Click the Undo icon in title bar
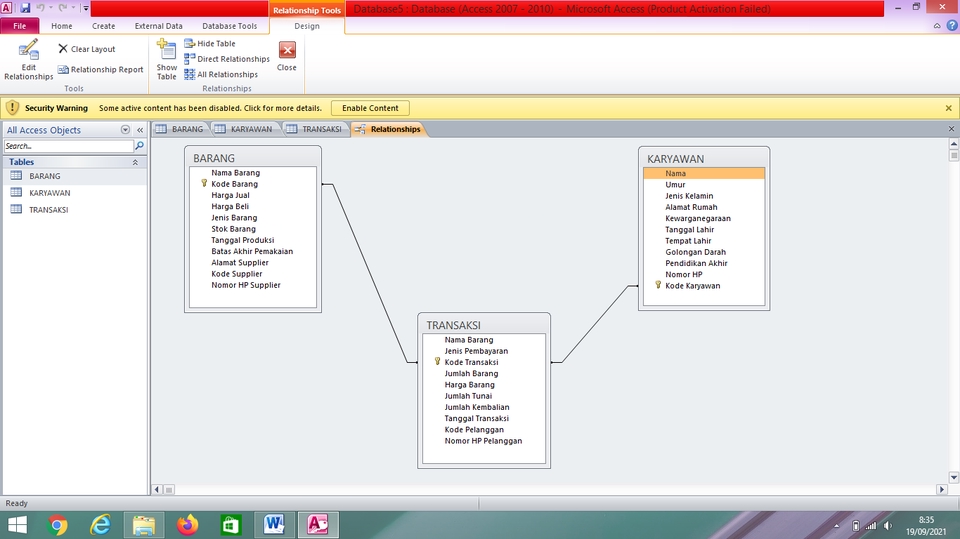The width and height of the screenshot is (960, 539). click(40, 8)
